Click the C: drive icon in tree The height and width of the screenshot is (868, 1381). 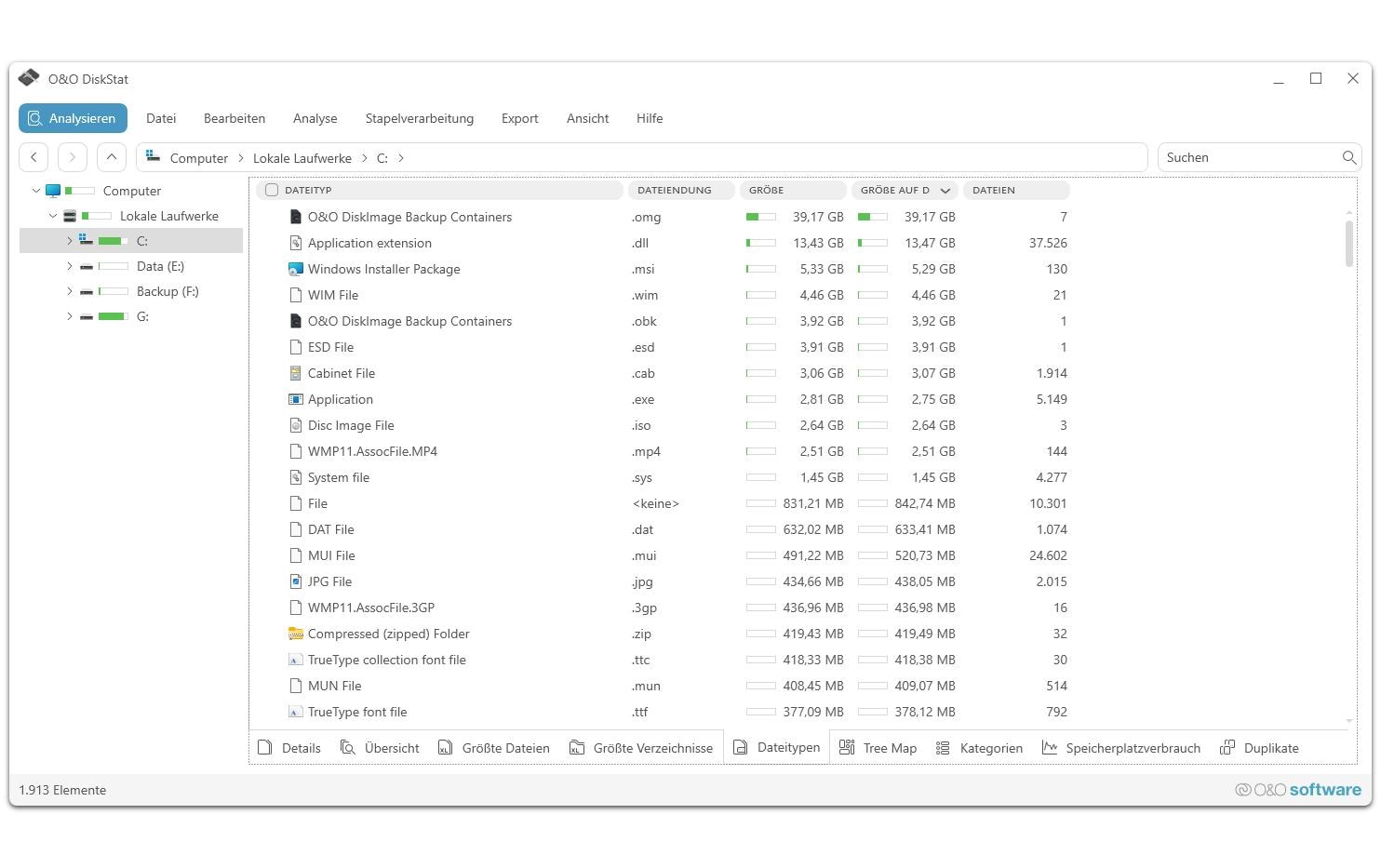tap(87, 240)
